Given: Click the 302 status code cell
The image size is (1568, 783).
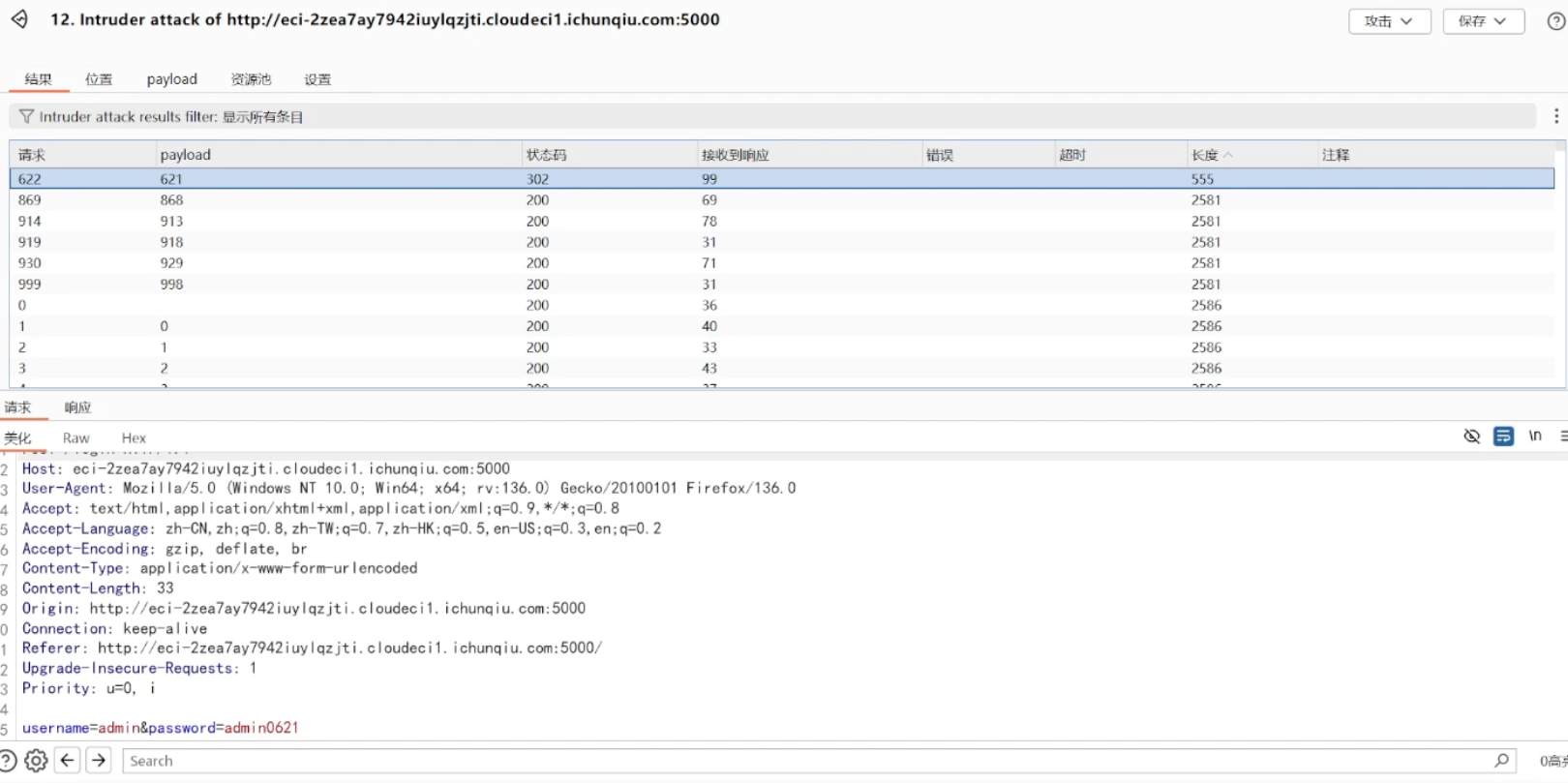Looking at the screenshot, I should (537, 179).
